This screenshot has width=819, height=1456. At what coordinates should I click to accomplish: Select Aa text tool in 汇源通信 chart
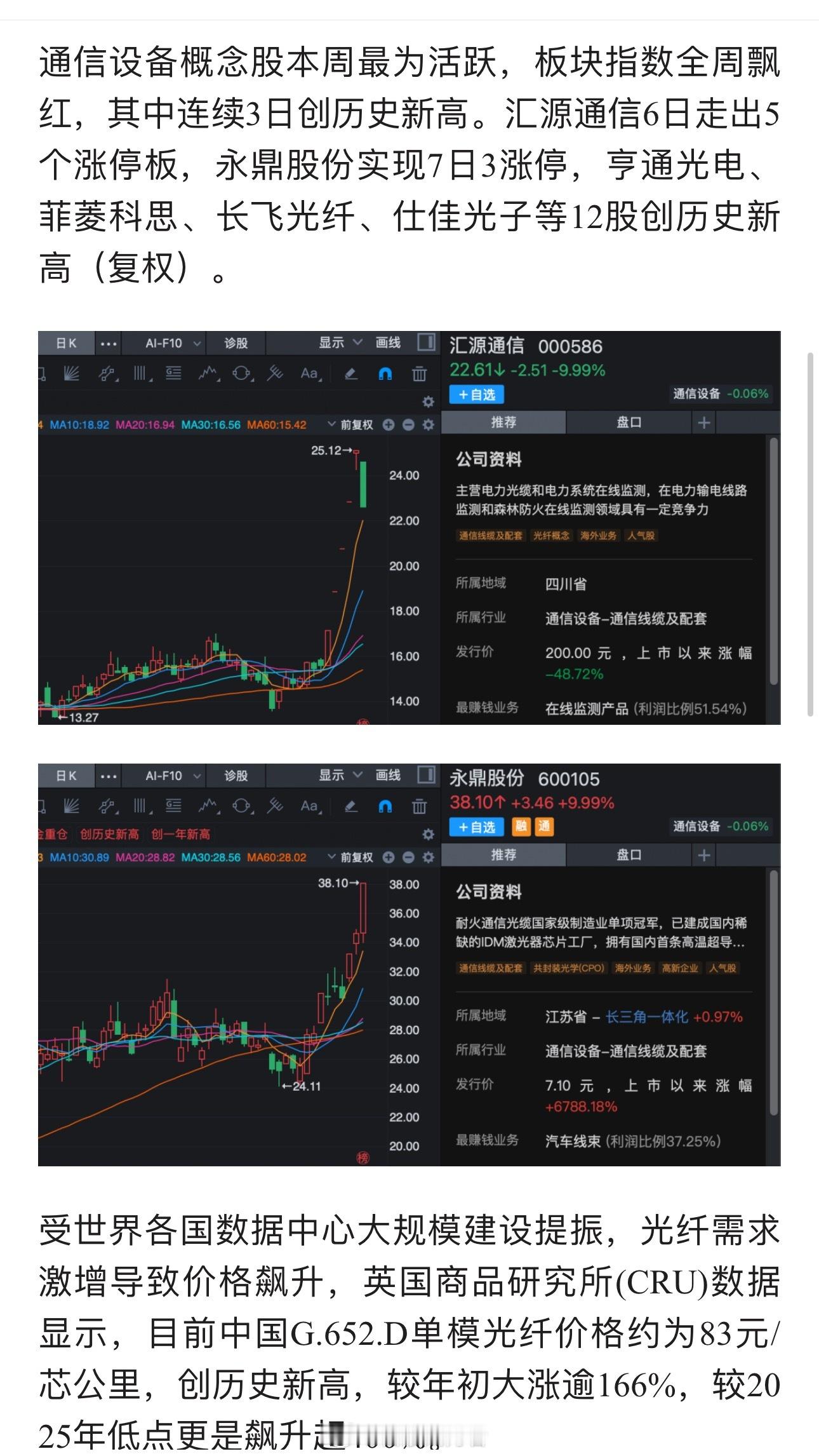point(310,374)
